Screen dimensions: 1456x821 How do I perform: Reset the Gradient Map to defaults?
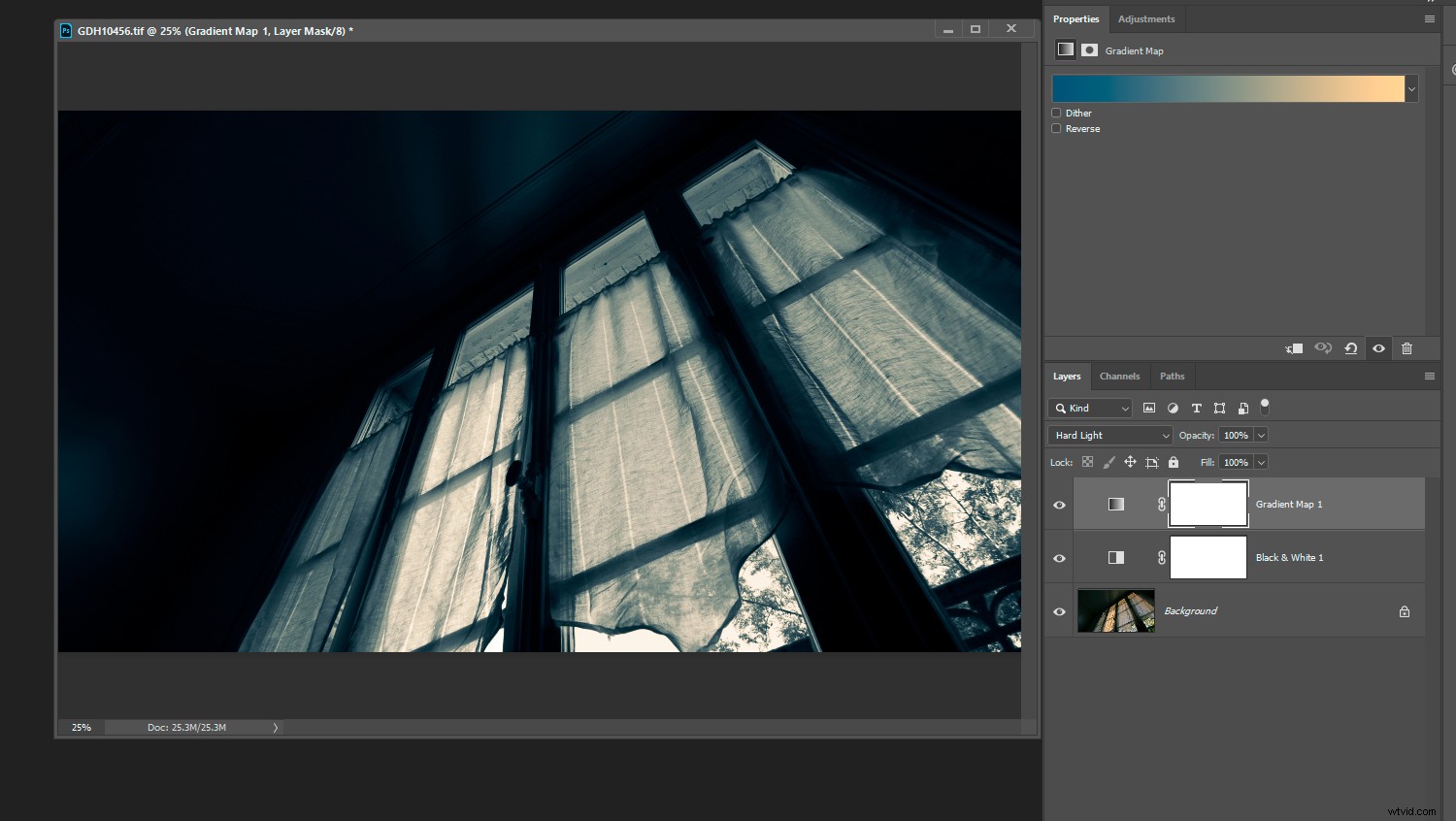(1351, 348)
